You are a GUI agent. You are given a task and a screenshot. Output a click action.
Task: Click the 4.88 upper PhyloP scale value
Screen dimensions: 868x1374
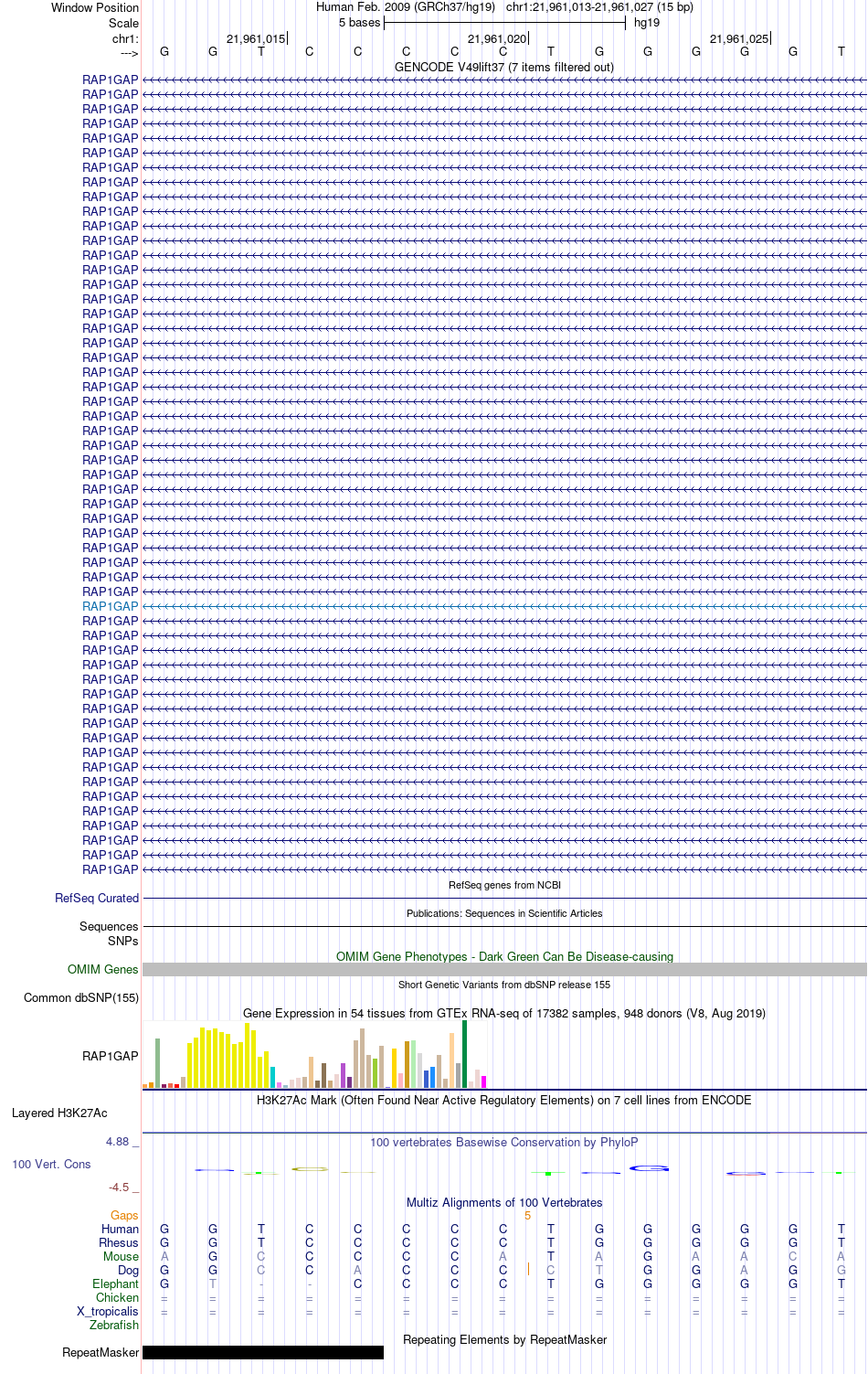coord(117,1142)
